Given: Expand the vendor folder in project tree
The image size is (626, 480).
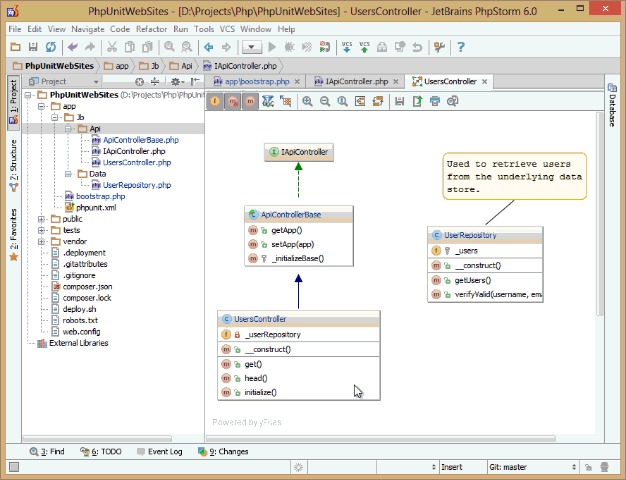Looking at the screenshot, I should coord(41,242).
